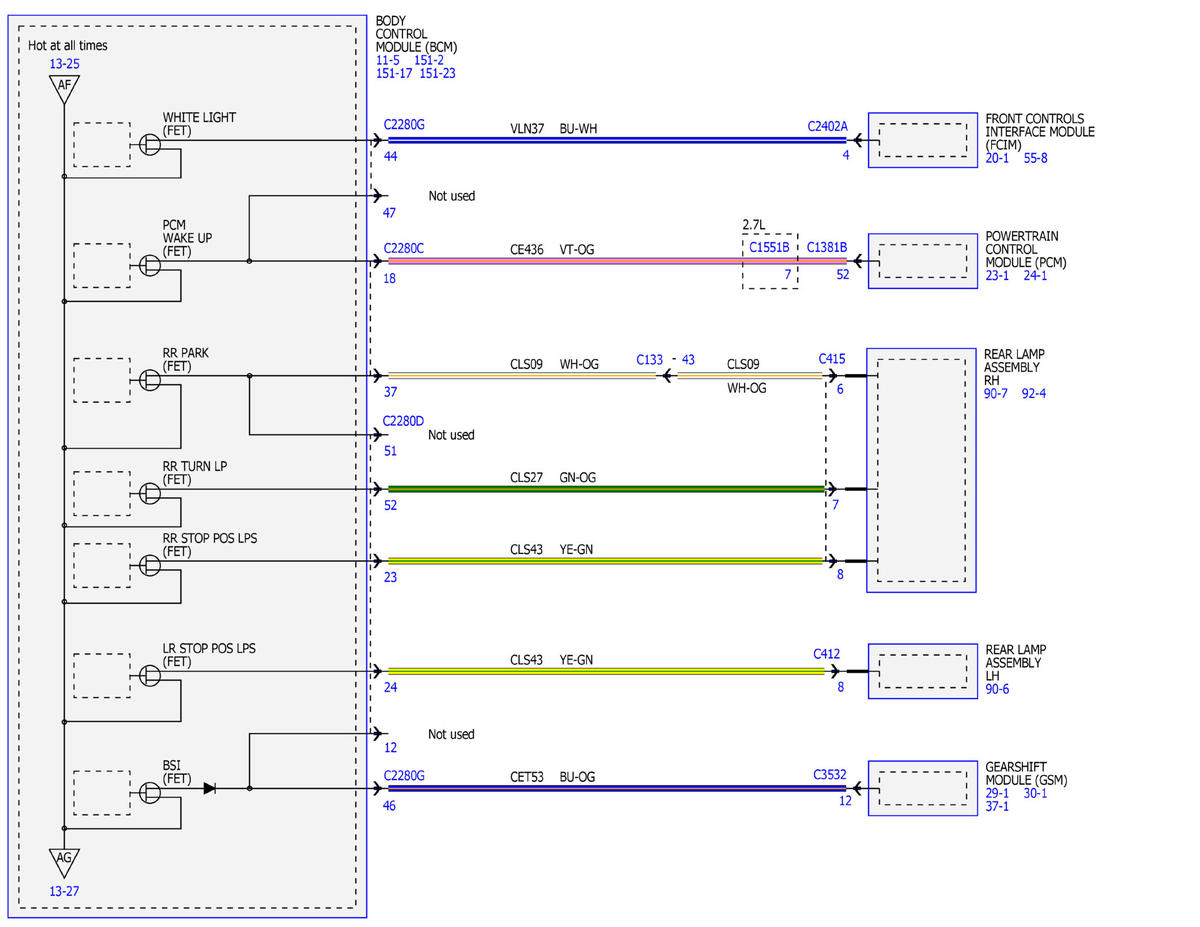Select the RR PARK FET transistor symbol
The image size is (1200, 927).
(x=150, y=381)
